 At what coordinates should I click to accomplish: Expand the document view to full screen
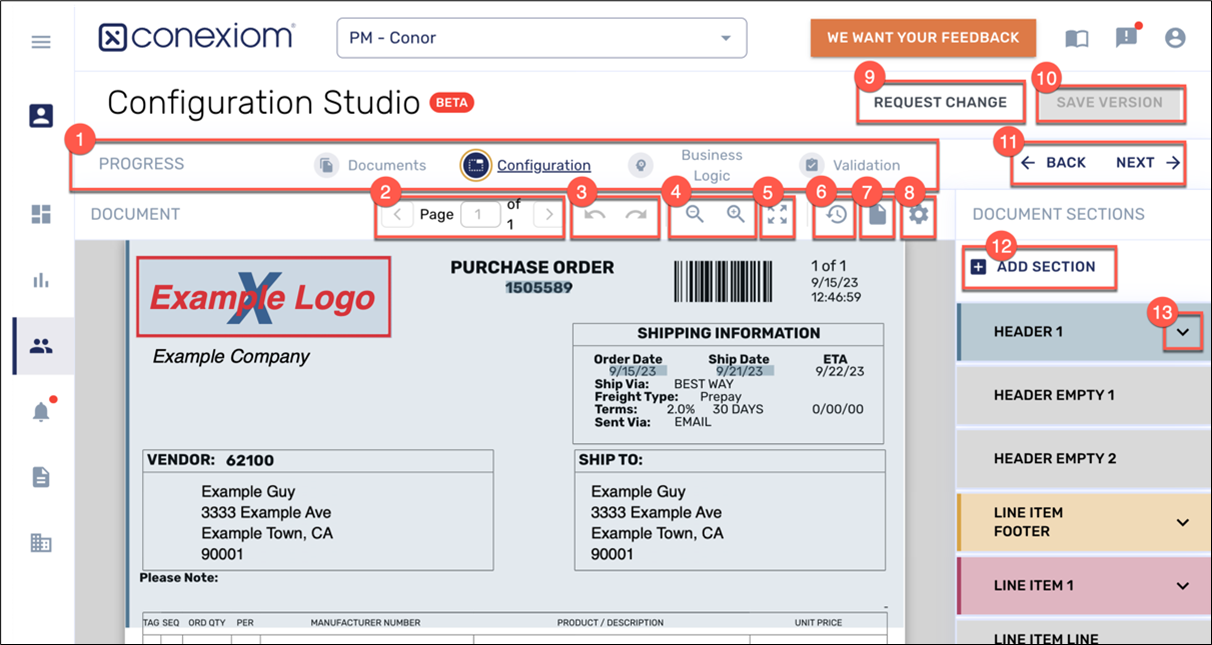[x=777, y=215]
